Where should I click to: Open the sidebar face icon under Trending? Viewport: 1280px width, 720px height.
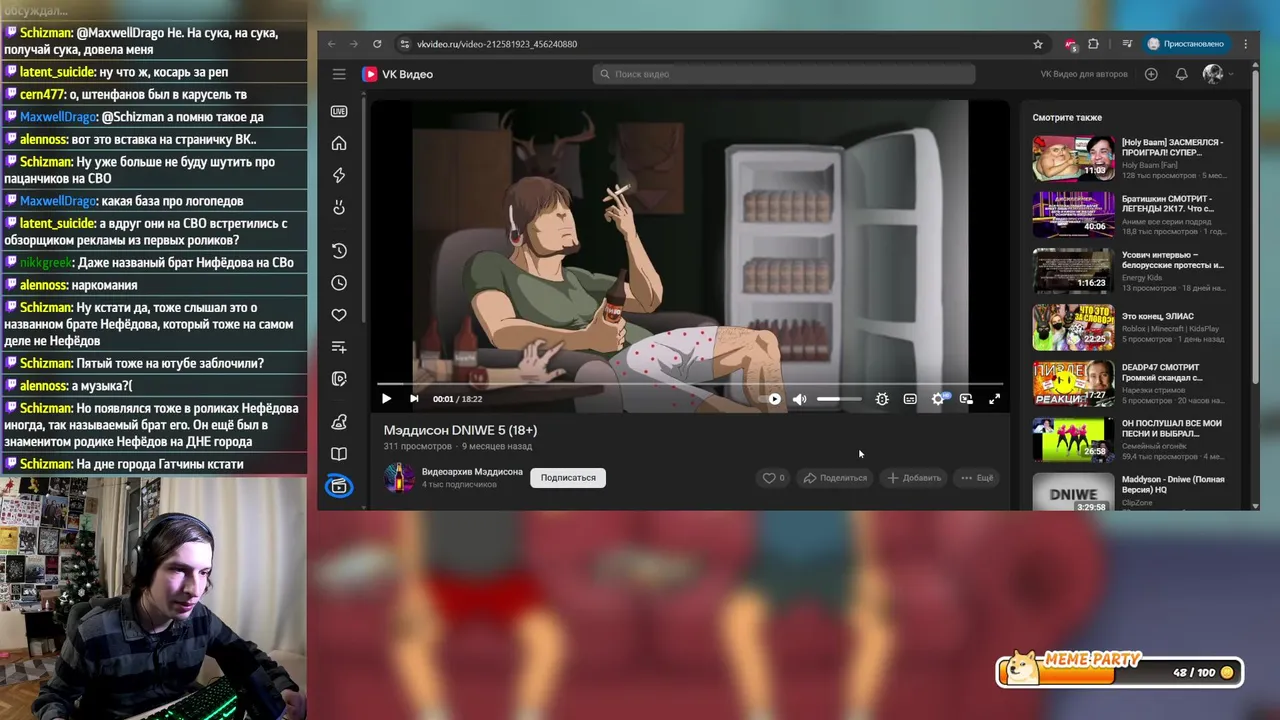tap(339, 207)
